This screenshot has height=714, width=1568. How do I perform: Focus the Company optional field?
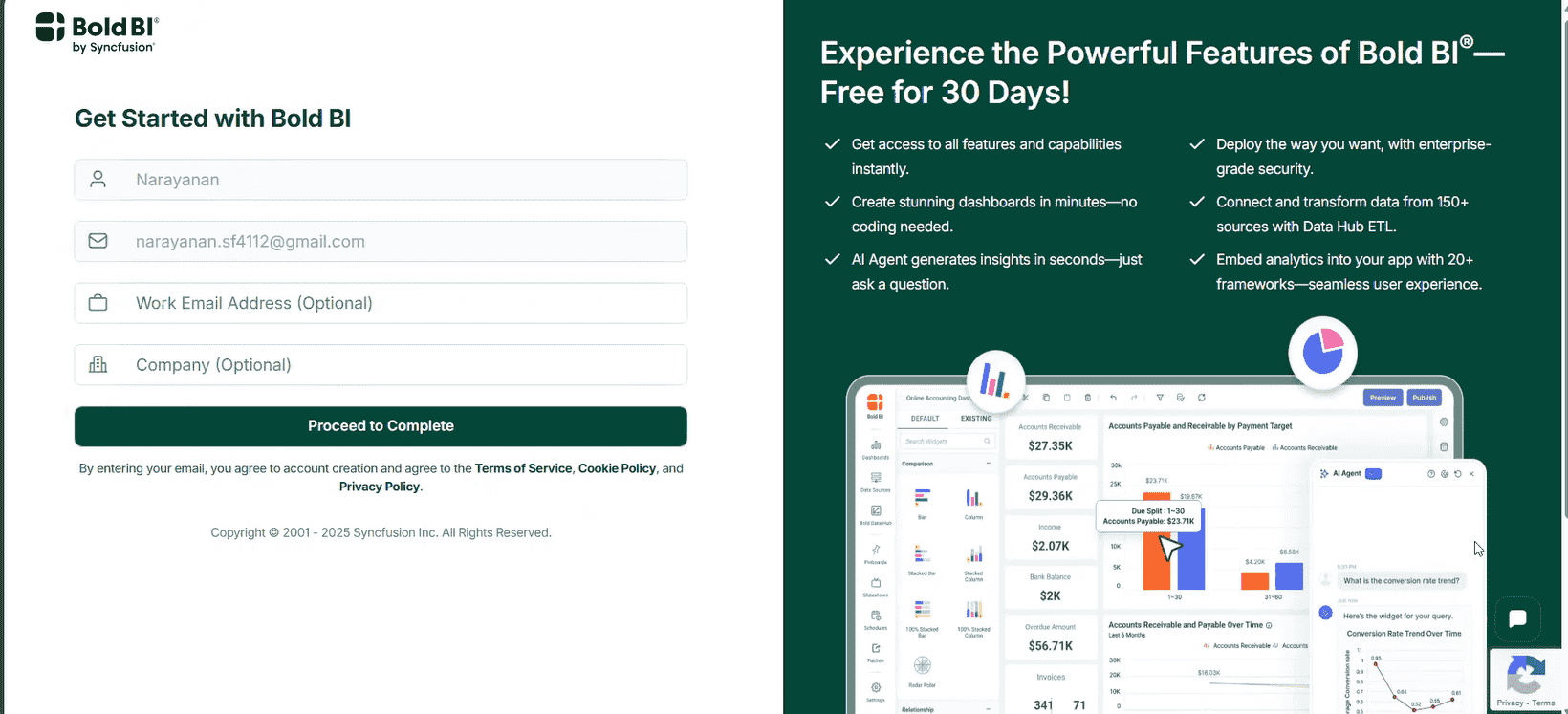[381, 365]
